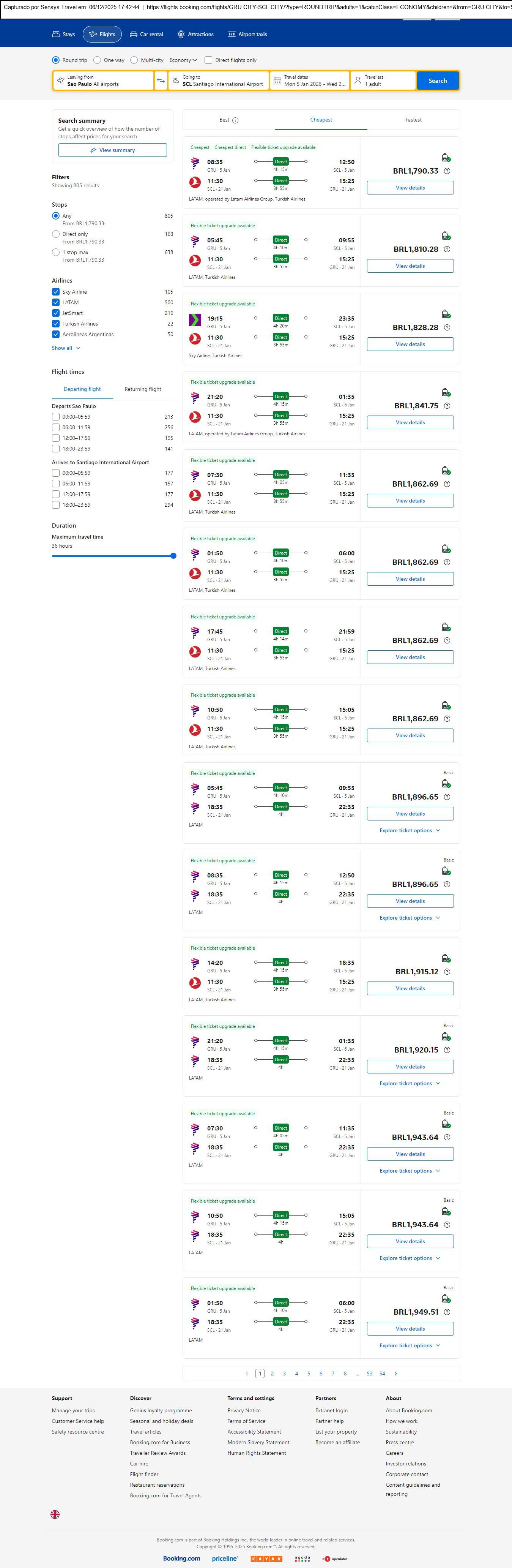Click the help icon next to BRL1,915.12 price
This screenshot has width=512, height=1568.
tap(447, 972)
